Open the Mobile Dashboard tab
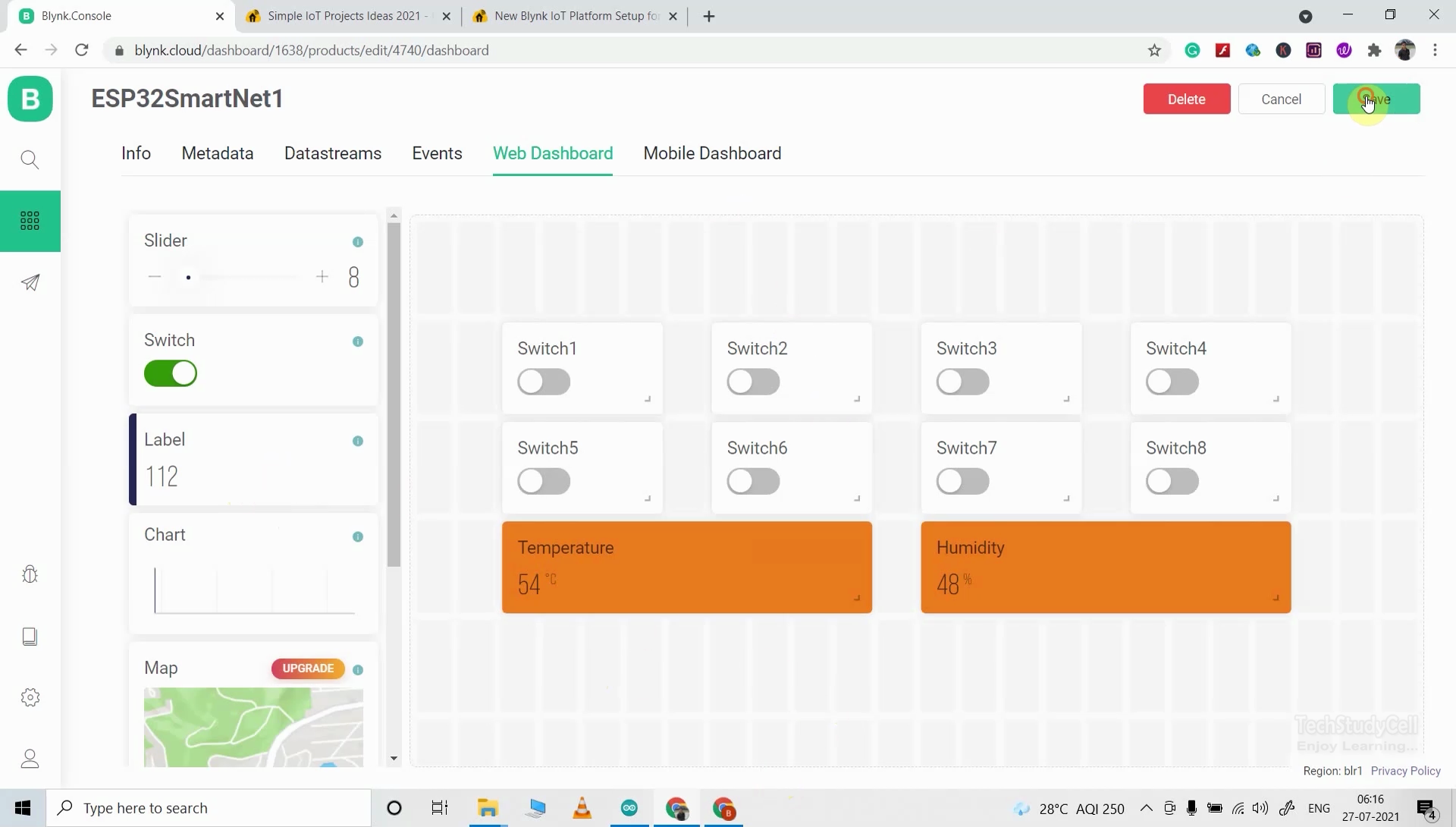1456x827 pixels. pos(712,153)
